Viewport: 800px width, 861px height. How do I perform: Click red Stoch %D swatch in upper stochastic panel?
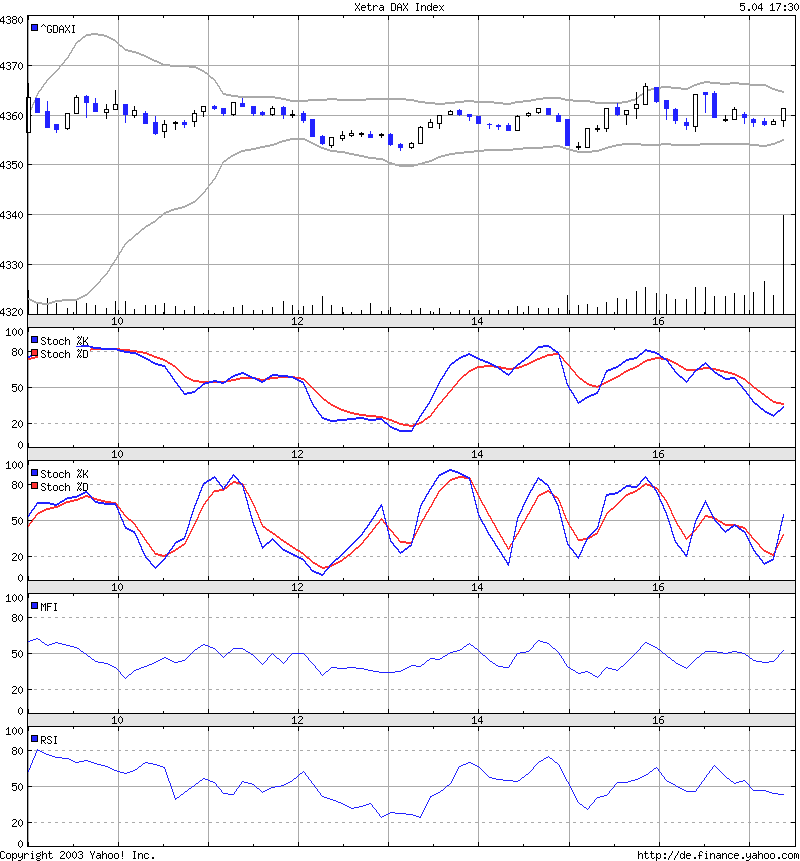tap(35, 353)
